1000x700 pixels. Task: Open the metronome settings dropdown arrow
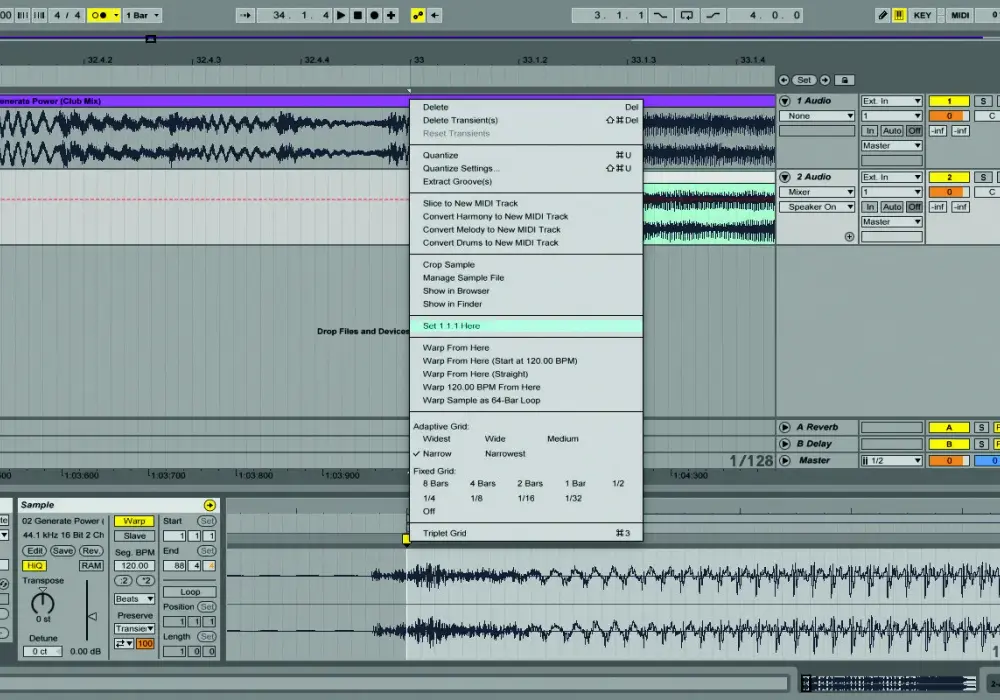coord(115,15)
